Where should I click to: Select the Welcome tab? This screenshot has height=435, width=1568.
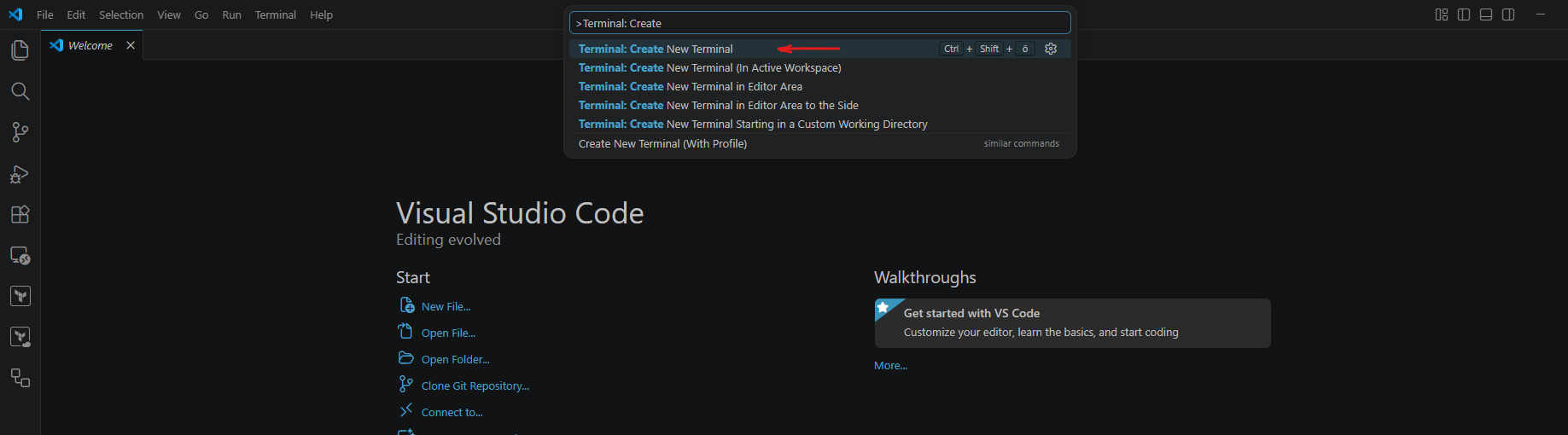coord(91,45)
